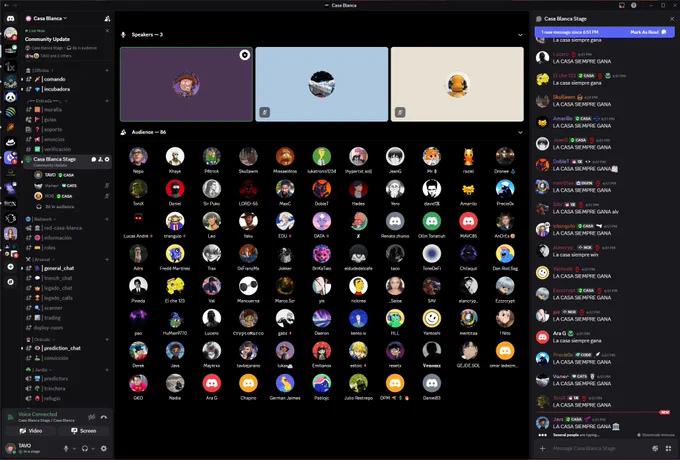Click audience member Chapiro avatar
The height and width of the screenshot is (460, 680).
pyautogui.click(x=248, y=383)
